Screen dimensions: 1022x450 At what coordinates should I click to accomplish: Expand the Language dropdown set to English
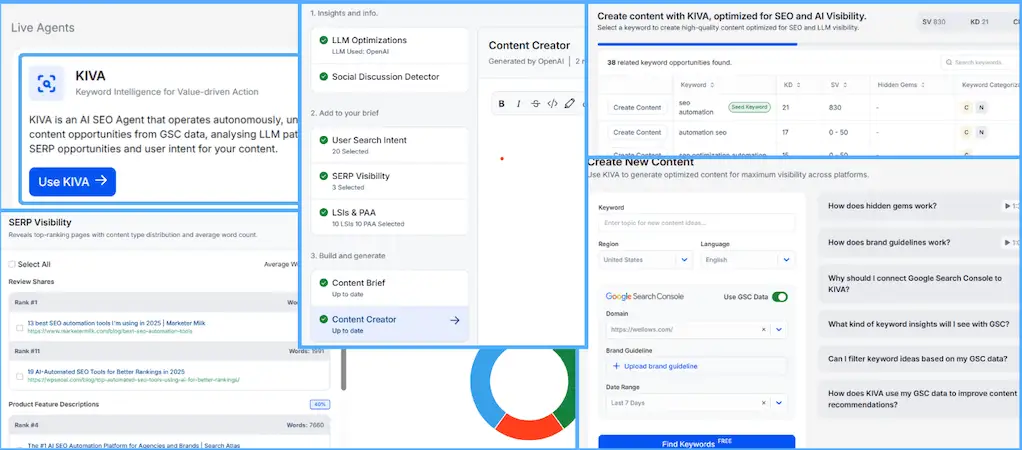coord(785,260)
